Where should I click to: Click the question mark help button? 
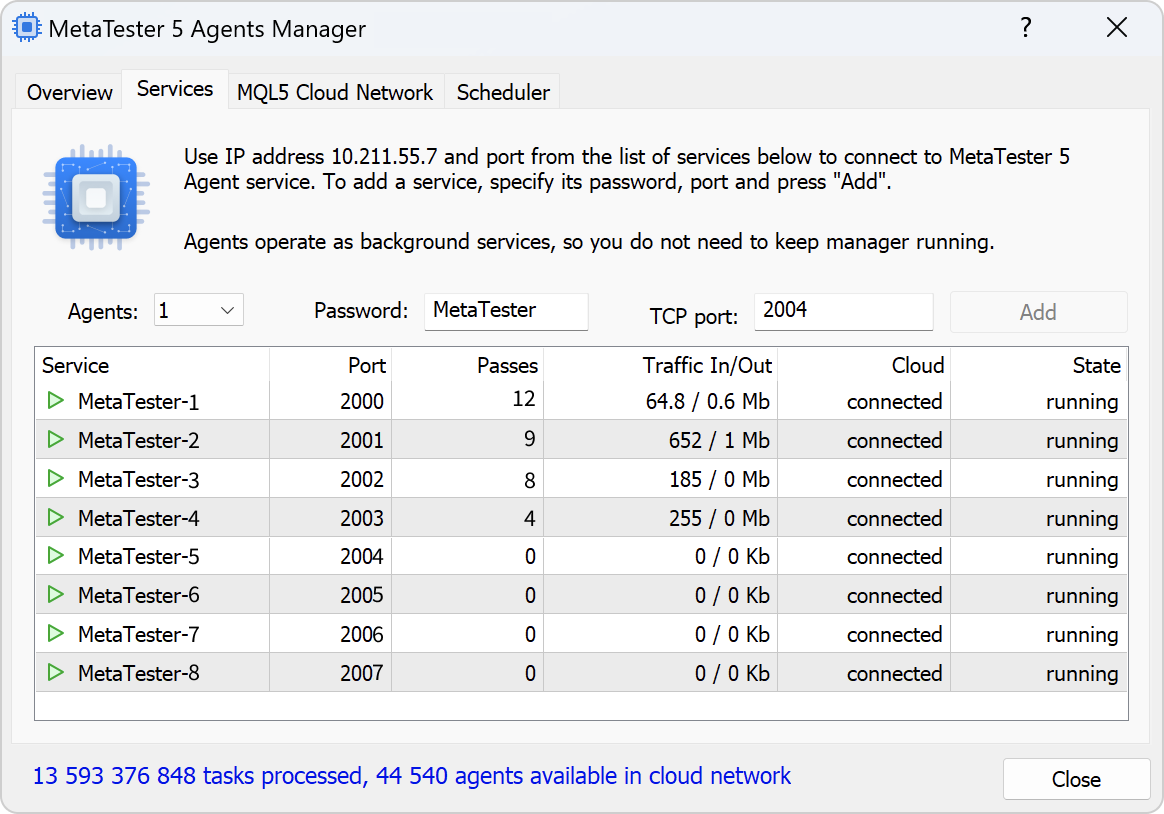1026,27
